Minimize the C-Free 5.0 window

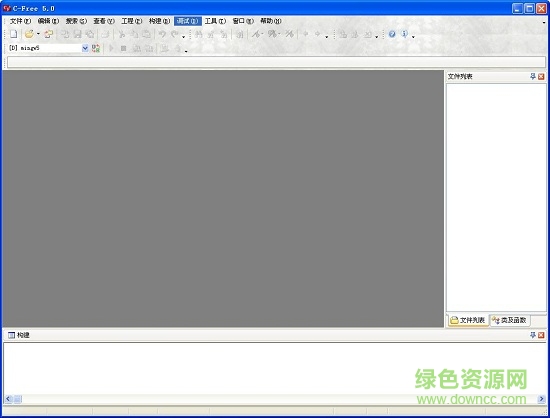pyautogui.click(x=517, y=8)
